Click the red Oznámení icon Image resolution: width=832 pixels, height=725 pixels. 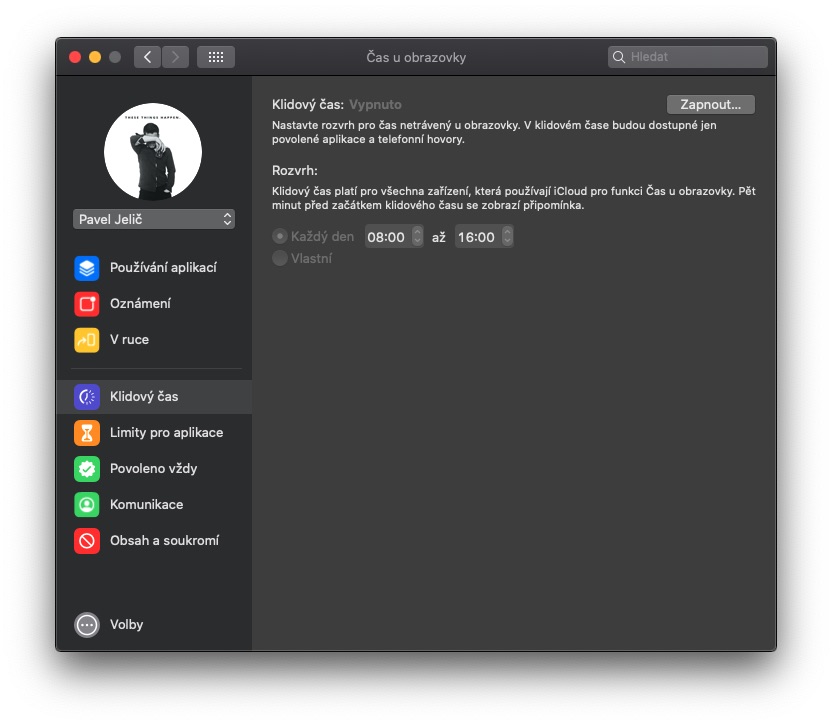coord(86,304)
